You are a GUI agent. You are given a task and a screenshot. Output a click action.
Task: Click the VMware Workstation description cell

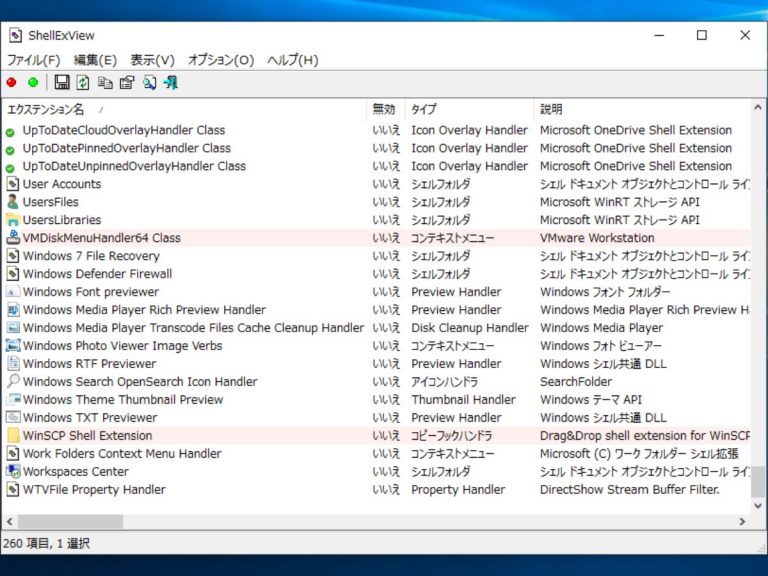pos(597,238)
